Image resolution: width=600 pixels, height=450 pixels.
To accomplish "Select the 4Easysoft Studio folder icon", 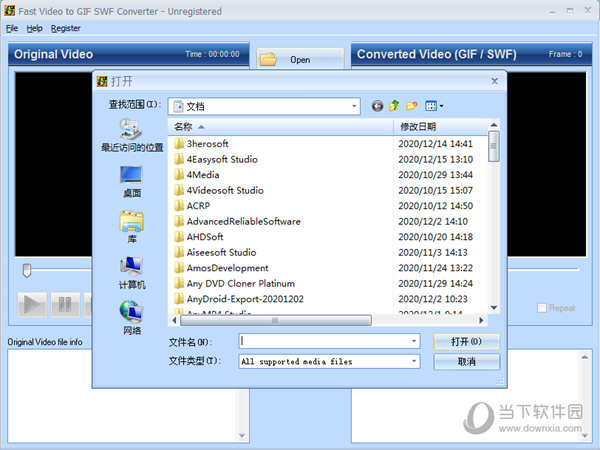I will coord(179,159).
